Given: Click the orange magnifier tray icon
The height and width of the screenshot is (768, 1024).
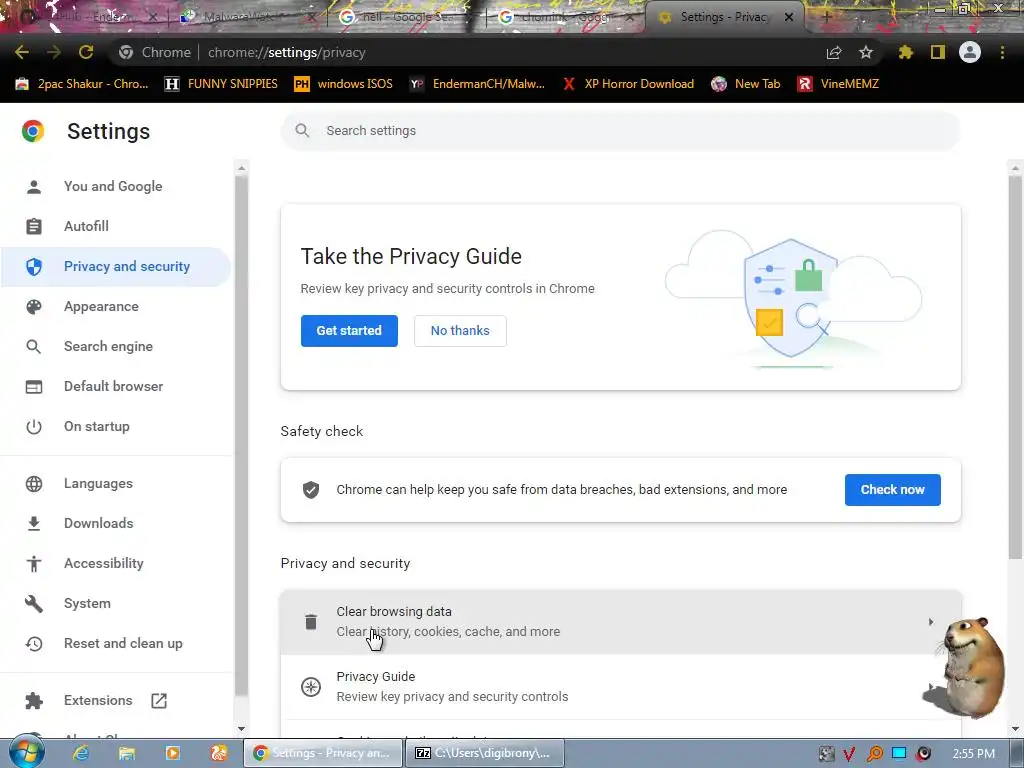Looking at the screenshot, I should point(874,754).
